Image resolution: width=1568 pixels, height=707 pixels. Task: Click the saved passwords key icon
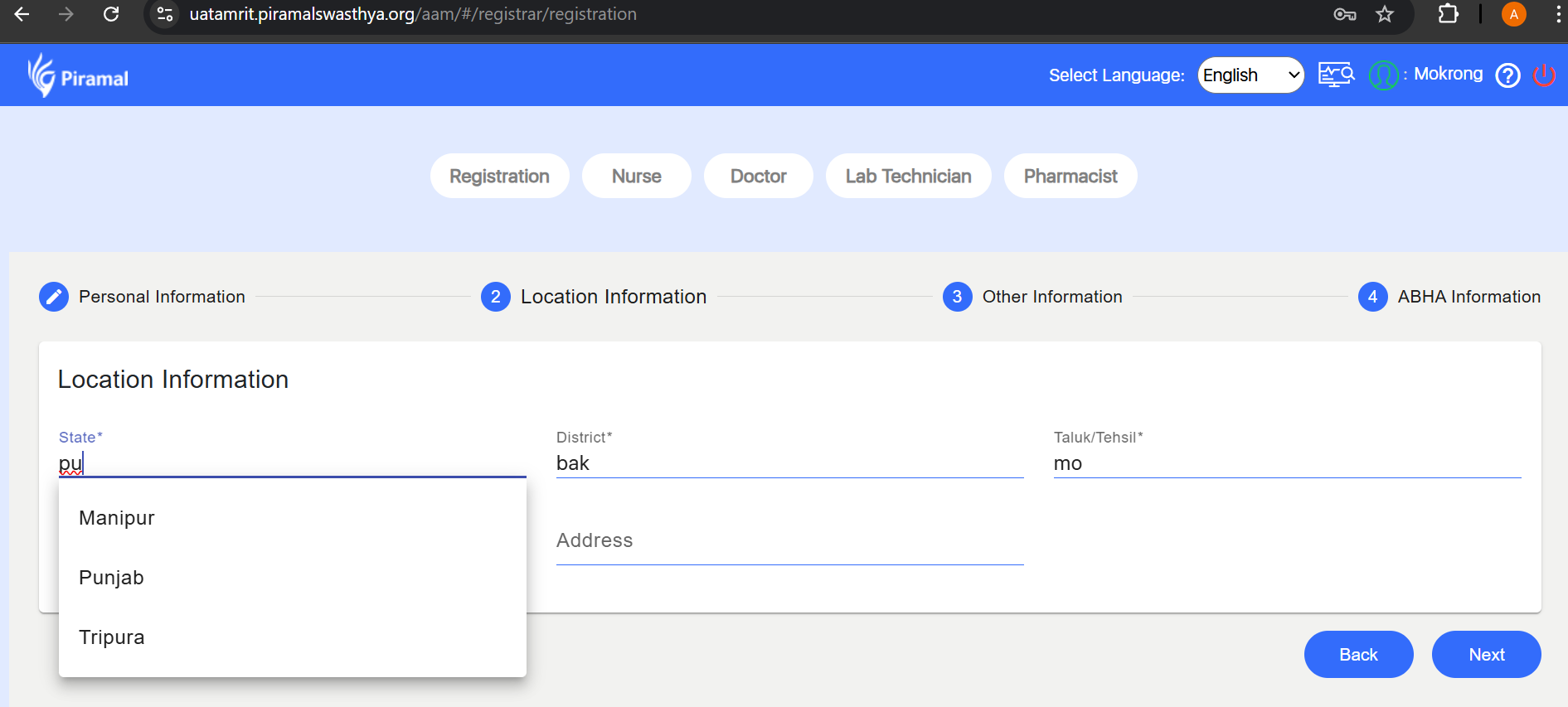point(1344,14)
